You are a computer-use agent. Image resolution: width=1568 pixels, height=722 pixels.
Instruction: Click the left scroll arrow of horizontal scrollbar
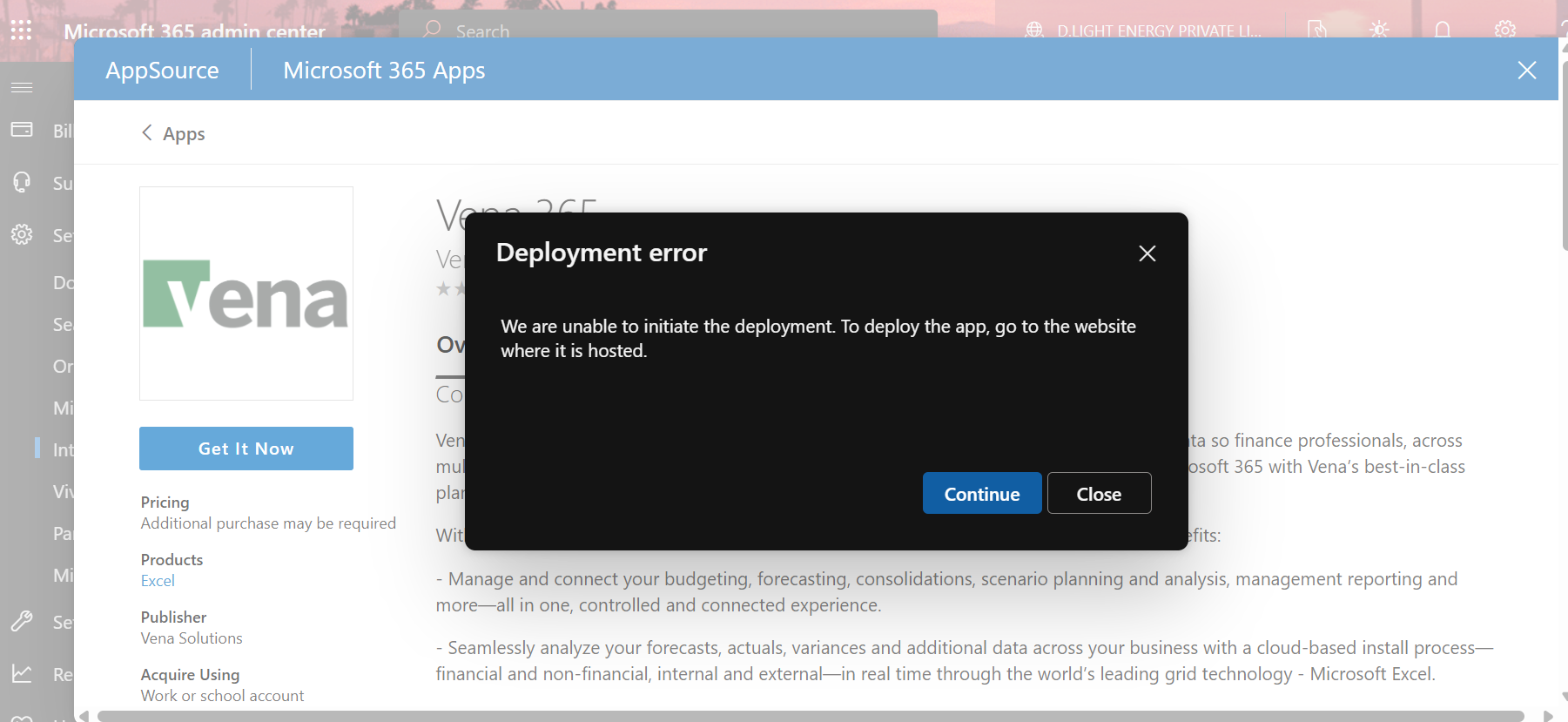[x=84, y=716]
